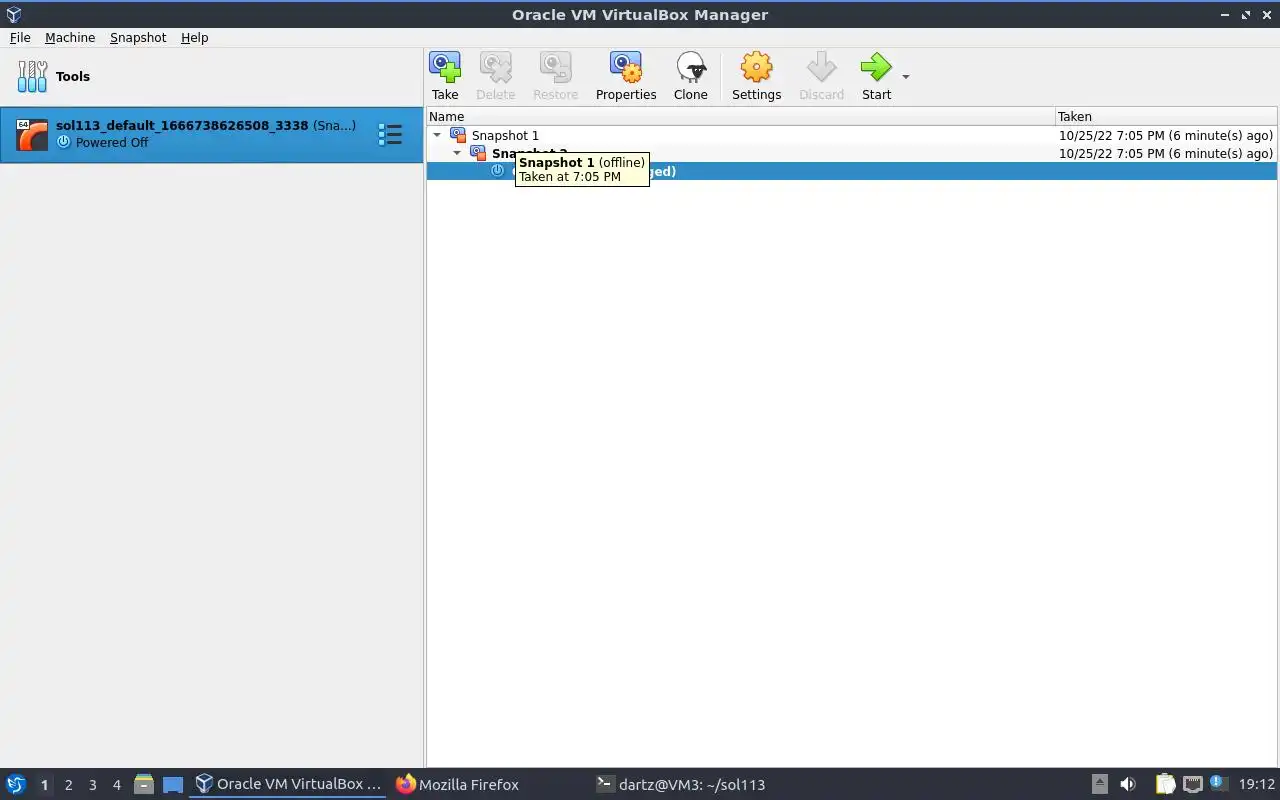Open the Start button dropdown arrow
Viewport: 1280px width, 800px height.
click(906, 77)
